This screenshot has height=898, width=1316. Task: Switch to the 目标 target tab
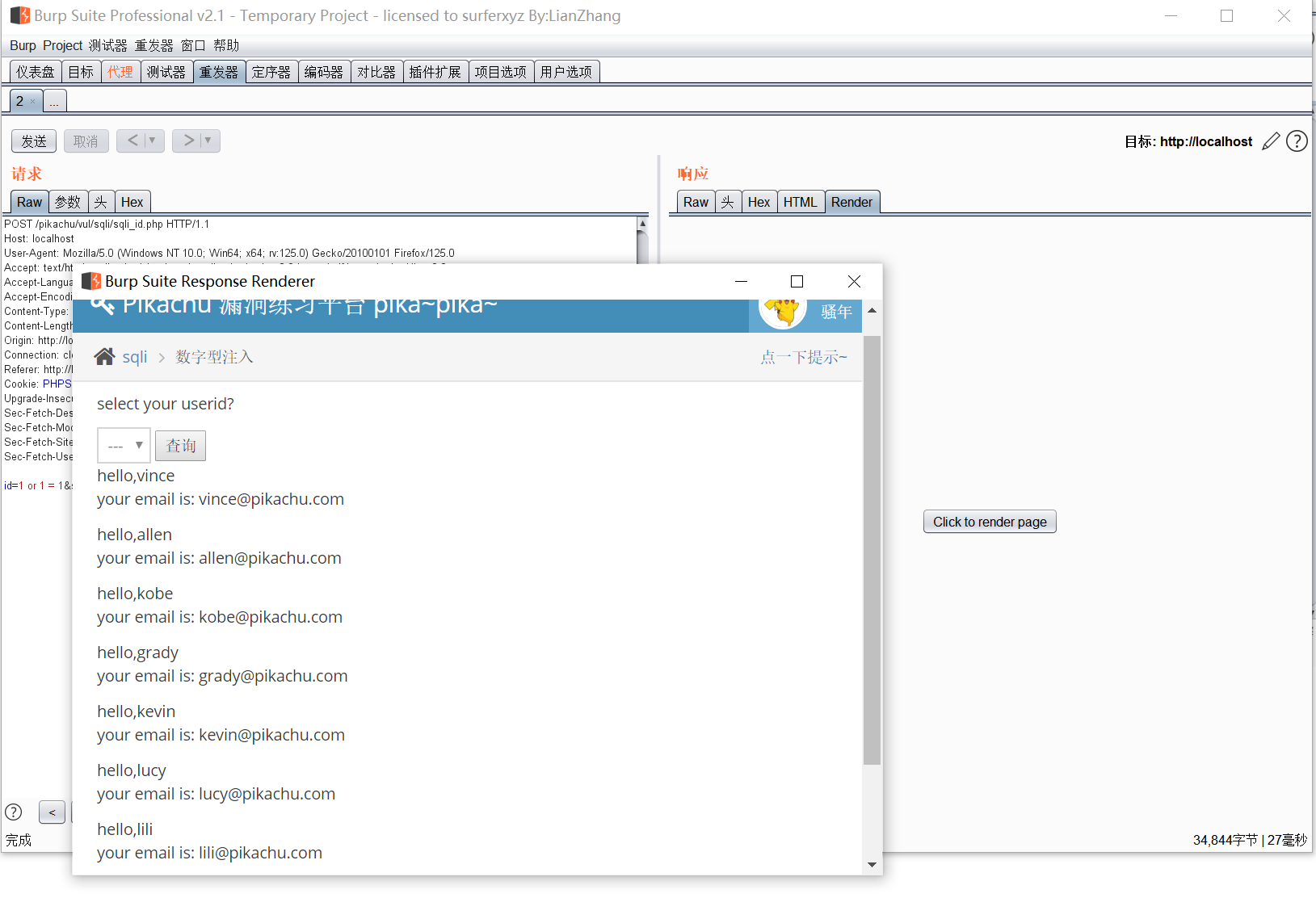pos(81,72)
